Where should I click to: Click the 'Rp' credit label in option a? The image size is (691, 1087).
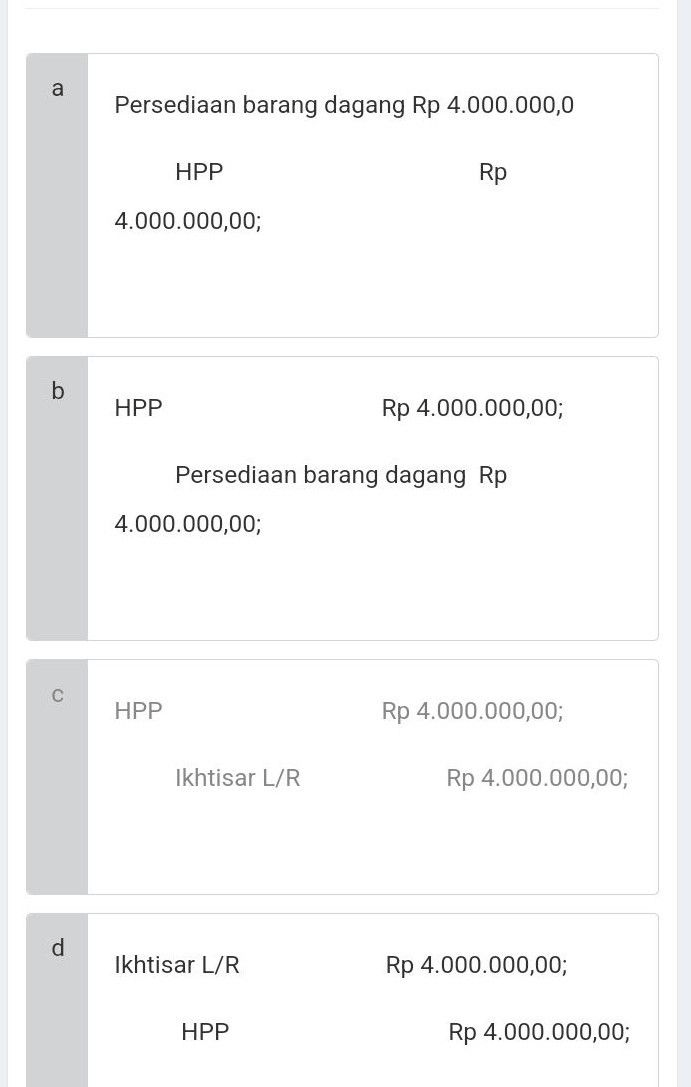tap(493, 172)
